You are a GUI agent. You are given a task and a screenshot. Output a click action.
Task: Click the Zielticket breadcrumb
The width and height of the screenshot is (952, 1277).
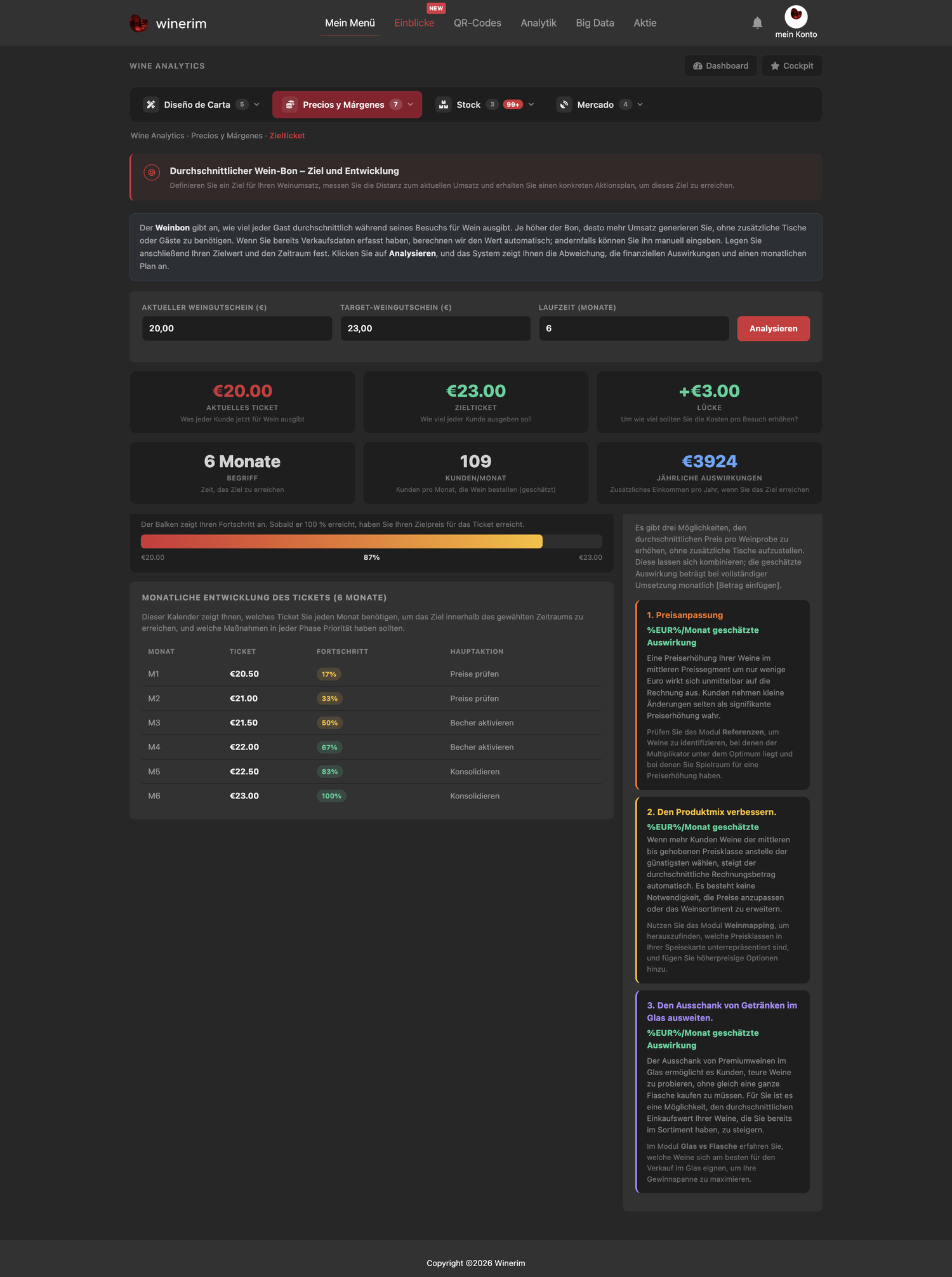point(287,136)
